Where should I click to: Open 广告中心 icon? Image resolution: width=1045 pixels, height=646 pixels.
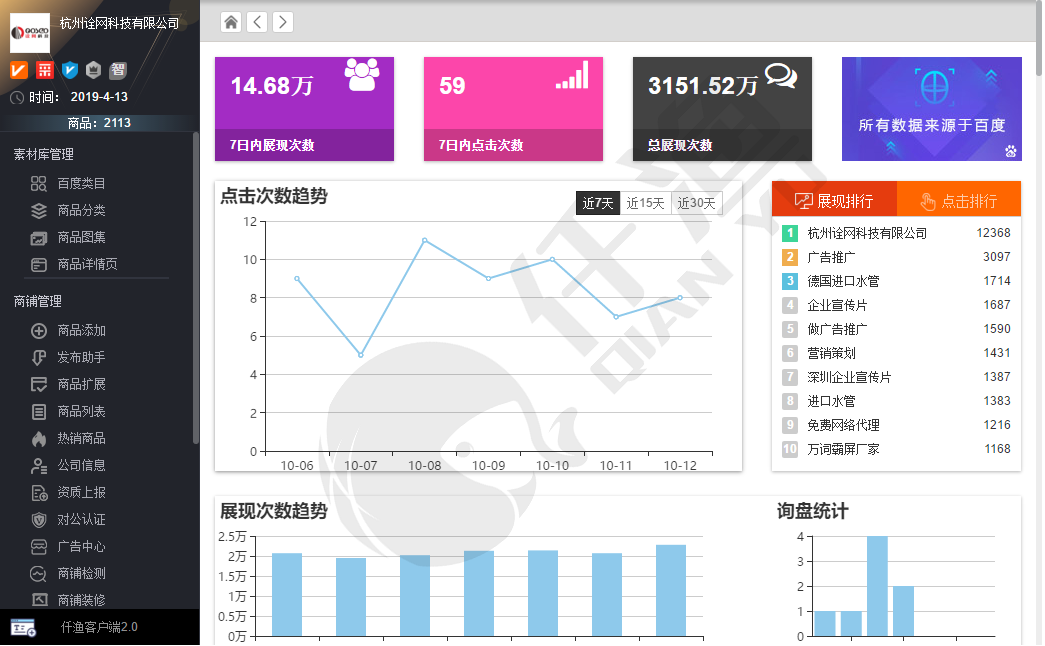click(x=39, y=547)
